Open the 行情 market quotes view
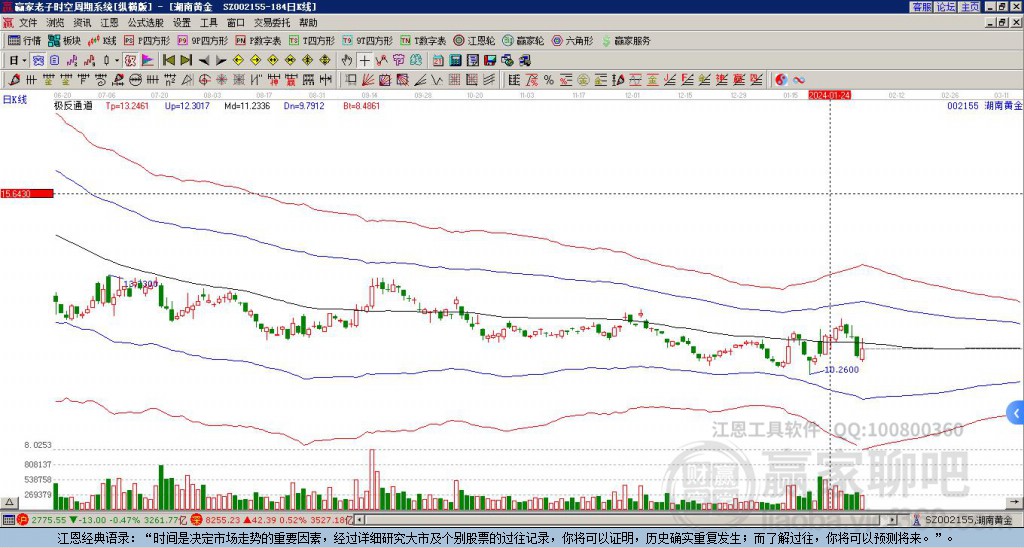 coord(24,41)
